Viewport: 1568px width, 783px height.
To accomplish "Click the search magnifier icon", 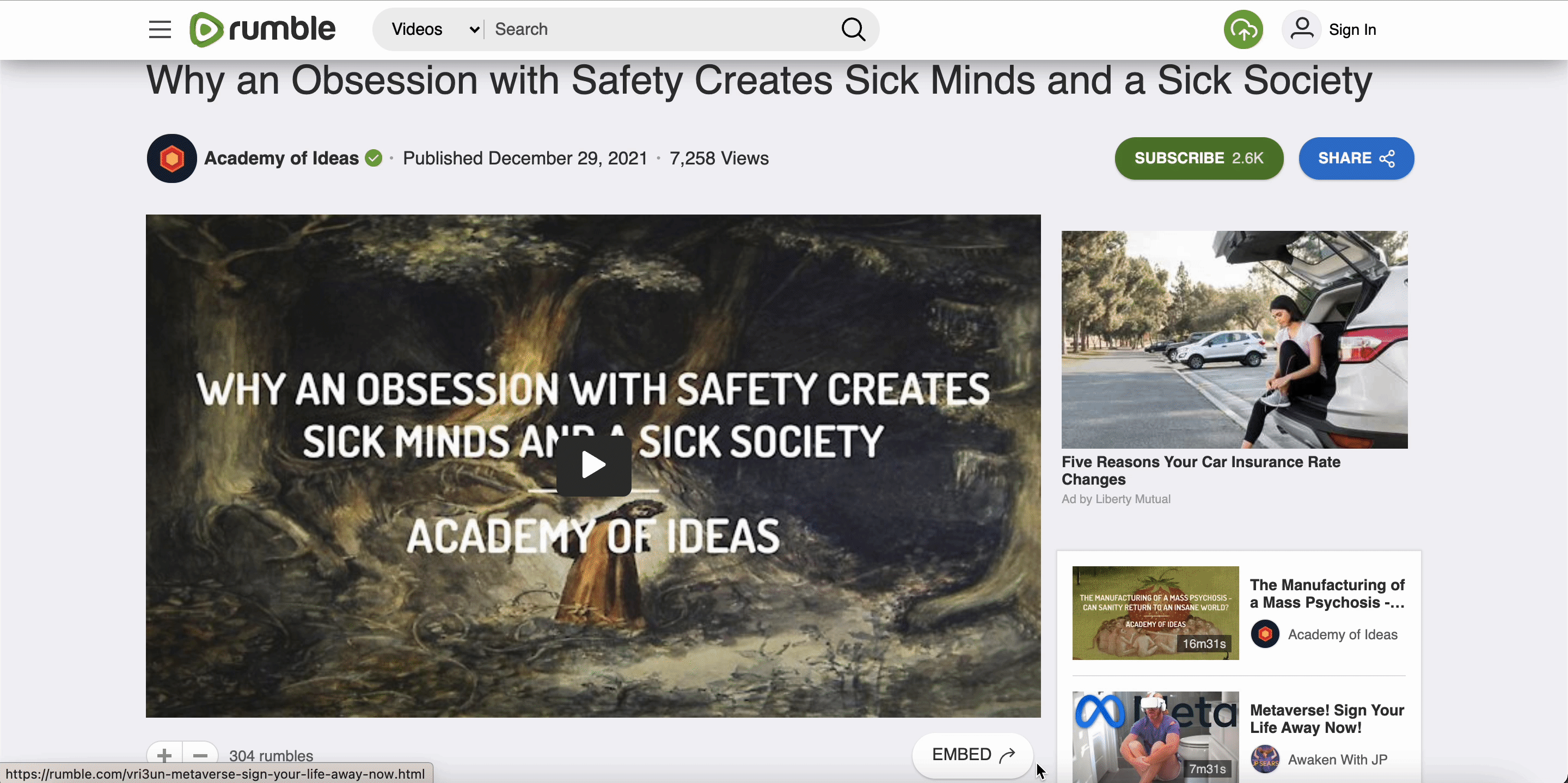I will pyautogui.click(x=854, y=29).
